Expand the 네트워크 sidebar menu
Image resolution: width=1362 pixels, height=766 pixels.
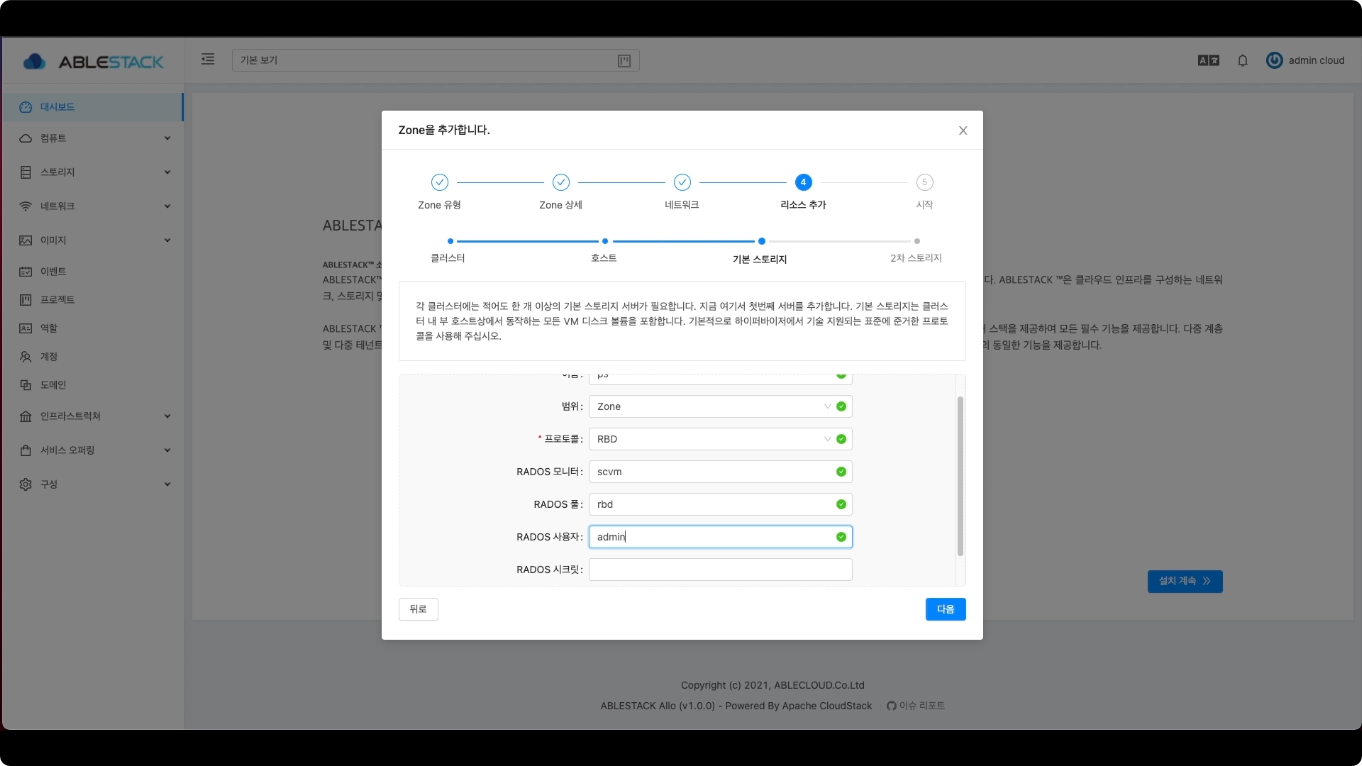coord(92,206)
